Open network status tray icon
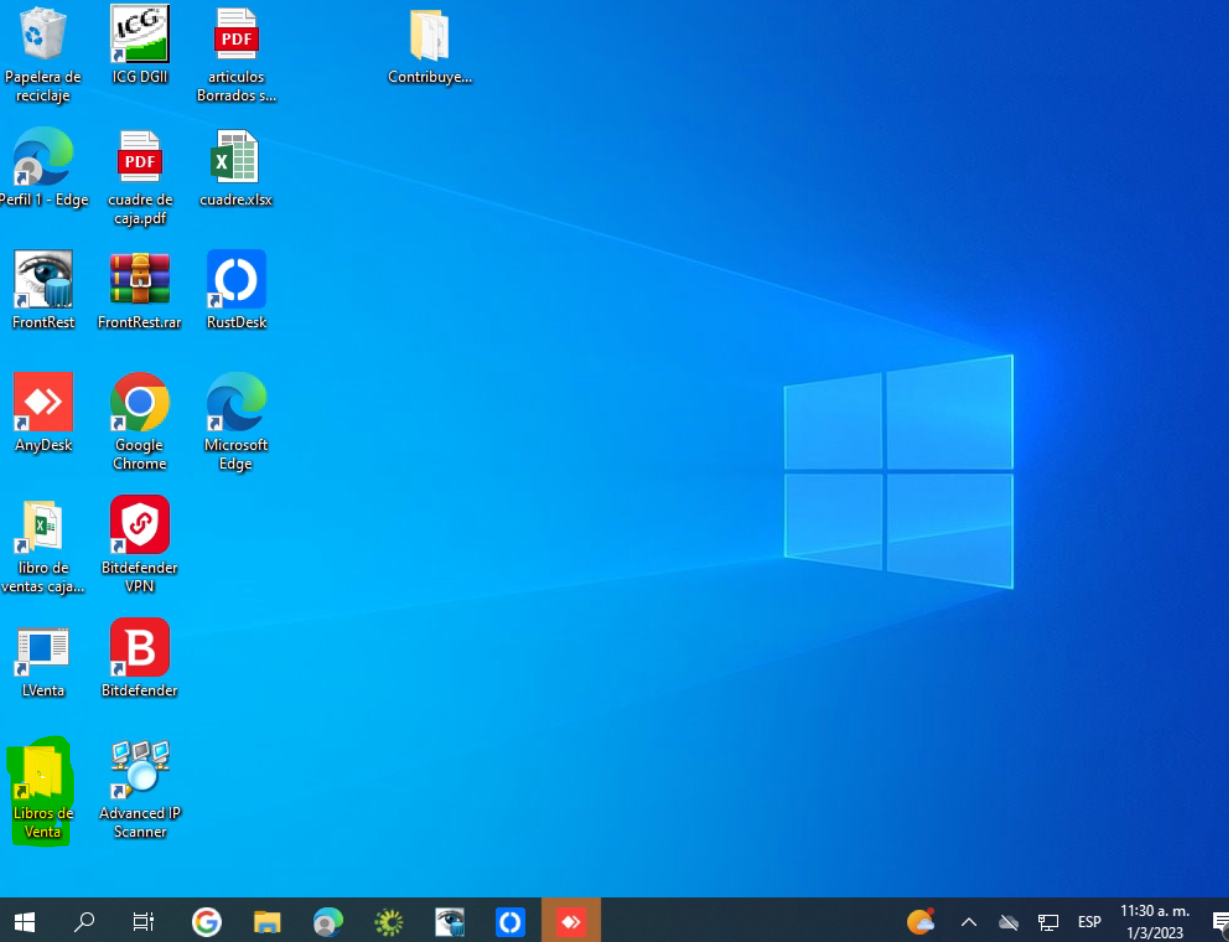Viewport: 1229px width, 942px height. coord(1048,921)
